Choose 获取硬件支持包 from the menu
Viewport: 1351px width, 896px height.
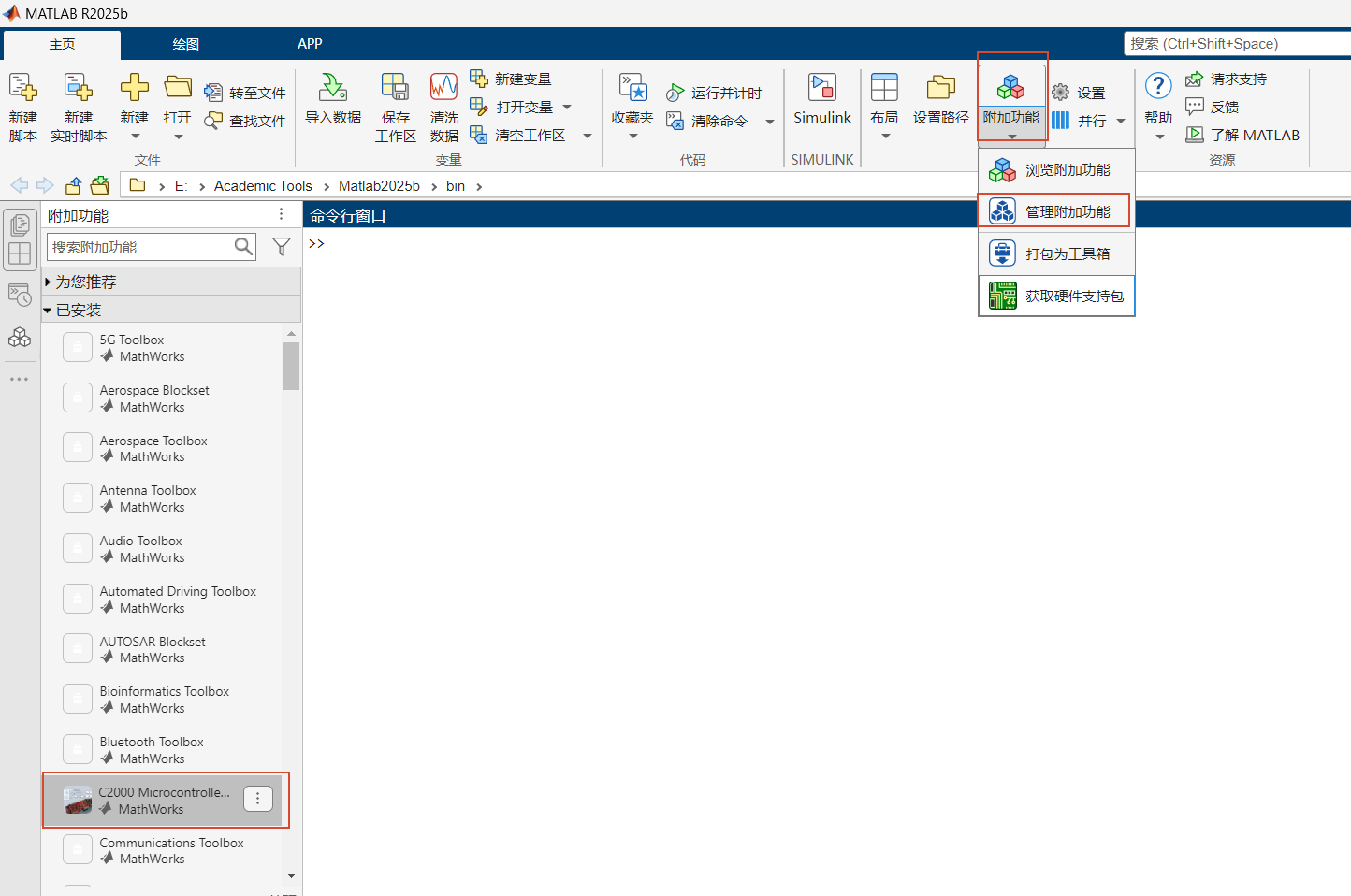tap(1056, 296)
